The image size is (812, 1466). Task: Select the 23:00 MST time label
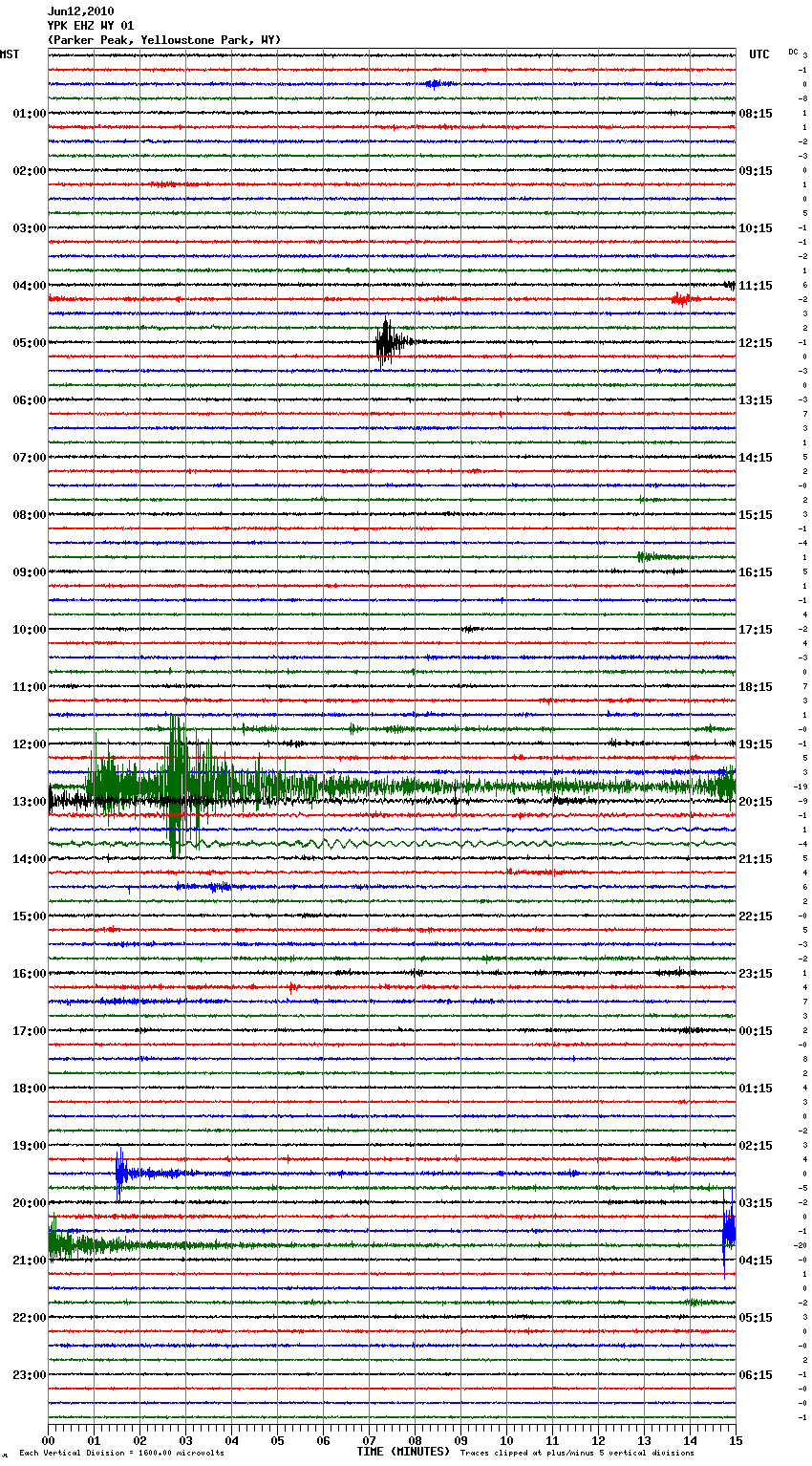pyautogui.click(x=29, y=1375)
